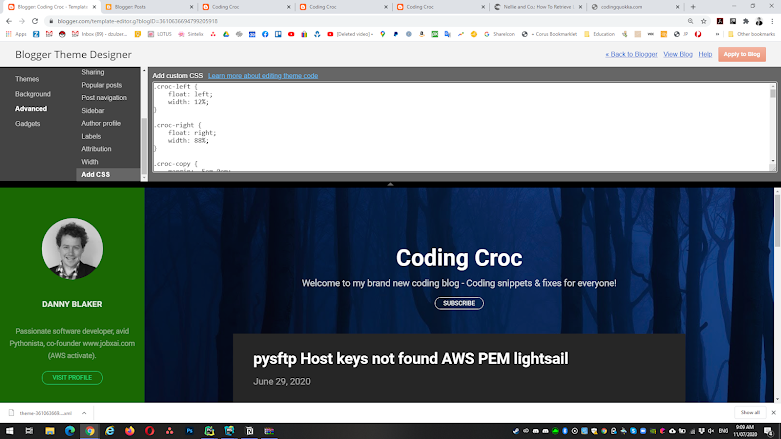The height and width of the screenshot is (439, 781).
Task: Switch to Chrome in the taskbar
Action: 90,431
